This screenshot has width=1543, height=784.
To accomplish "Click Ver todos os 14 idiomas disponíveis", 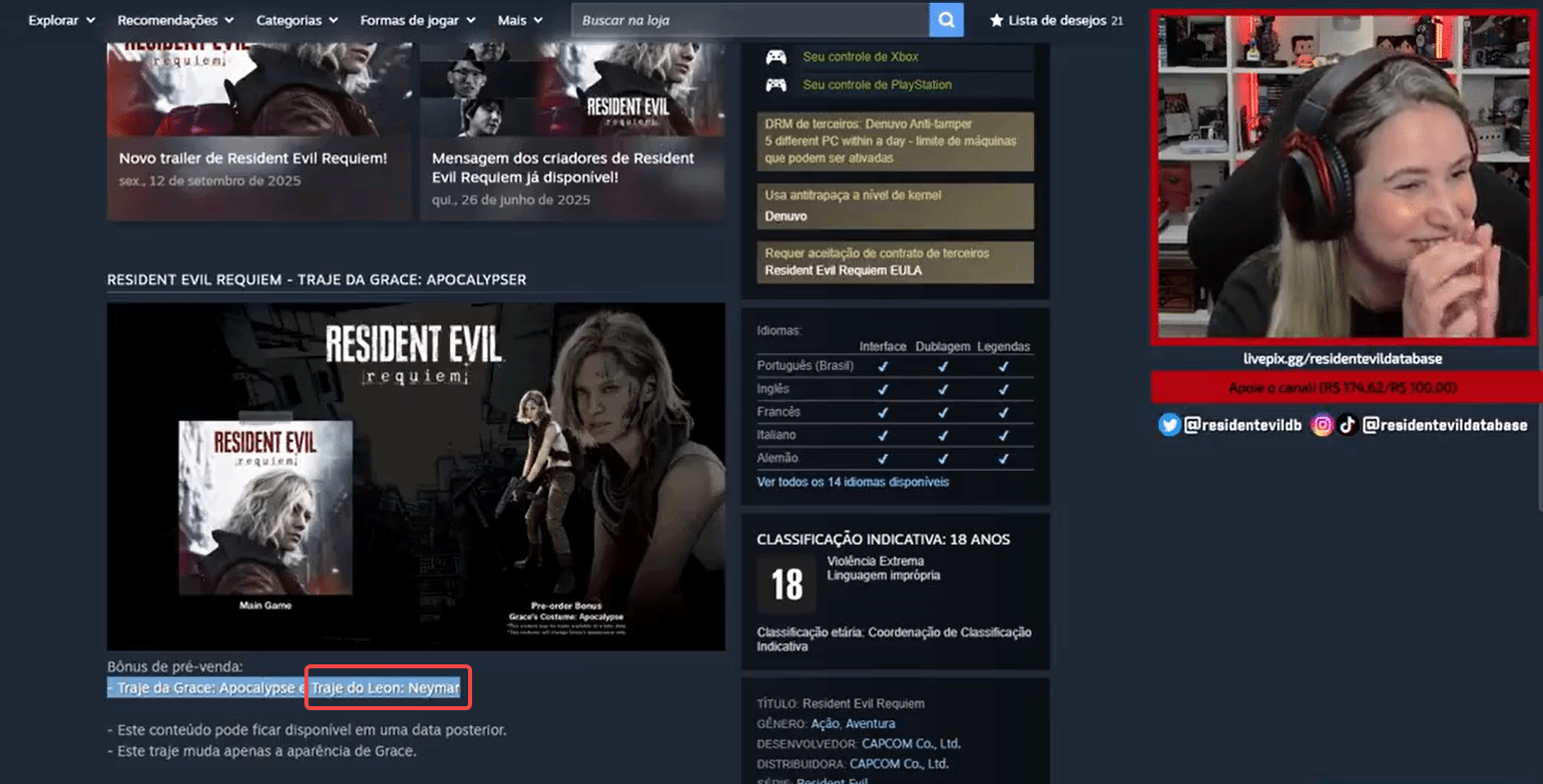I will (x=852, y=482).
